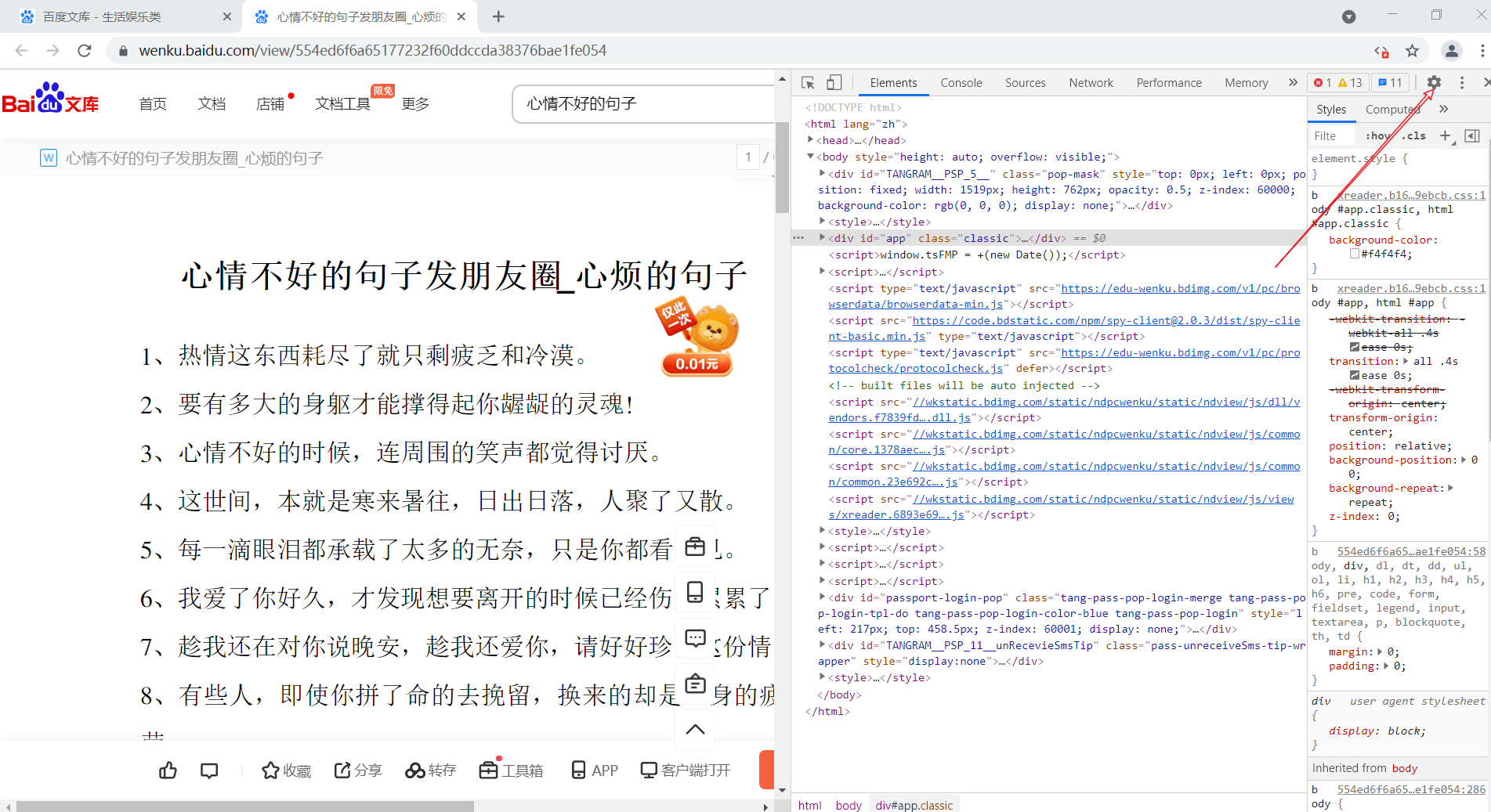Open the element state panel icon
Screen dimensions: 1491x812
(1472, 135)
